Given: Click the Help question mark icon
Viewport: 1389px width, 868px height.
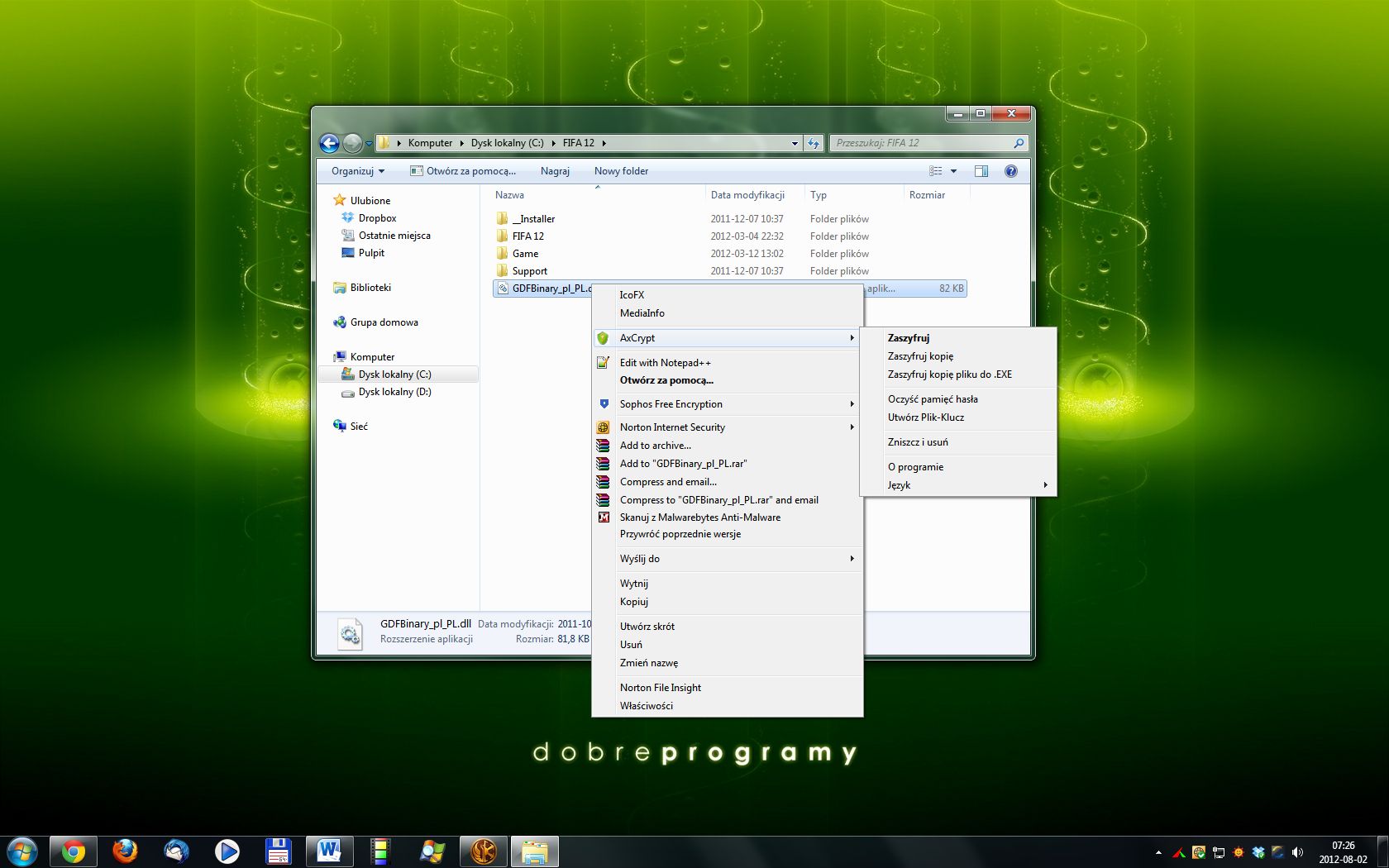Looking at the screenshot, I should coord(1010,171).
